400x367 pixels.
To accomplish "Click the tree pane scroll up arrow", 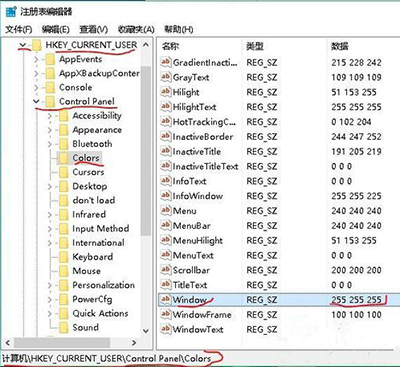I will pos(146,45).
